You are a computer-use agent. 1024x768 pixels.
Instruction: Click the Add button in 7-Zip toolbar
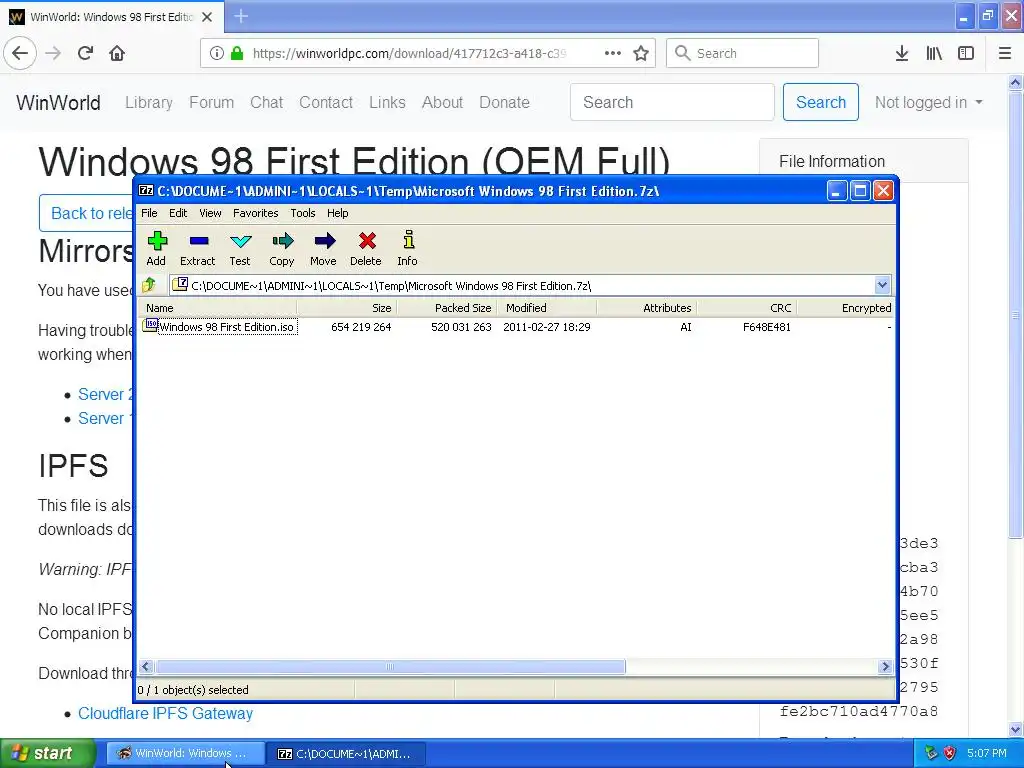pyautogui.click(x=156, y=248)
